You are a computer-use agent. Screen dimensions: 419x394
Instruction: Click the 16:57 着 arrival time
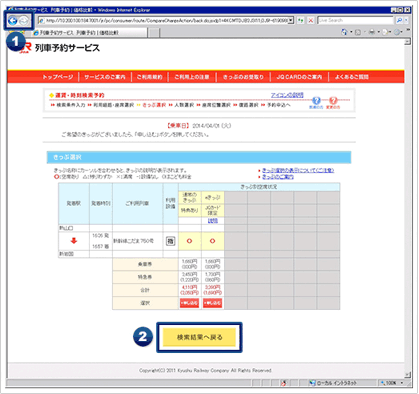100,247
